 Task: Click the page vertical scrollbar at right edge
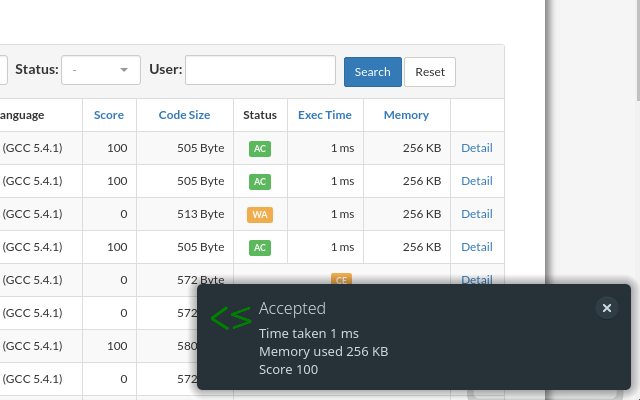638,50
